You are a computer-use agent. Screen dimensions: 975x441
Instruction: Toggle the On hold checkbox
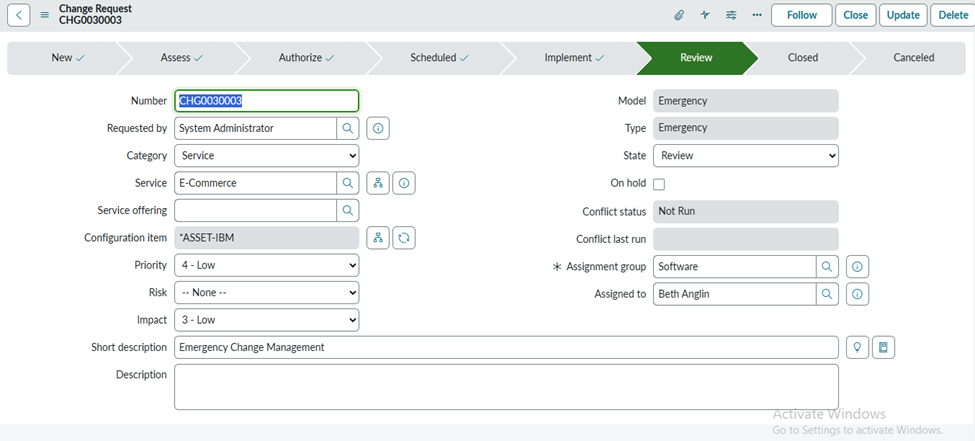pos(659,184)
